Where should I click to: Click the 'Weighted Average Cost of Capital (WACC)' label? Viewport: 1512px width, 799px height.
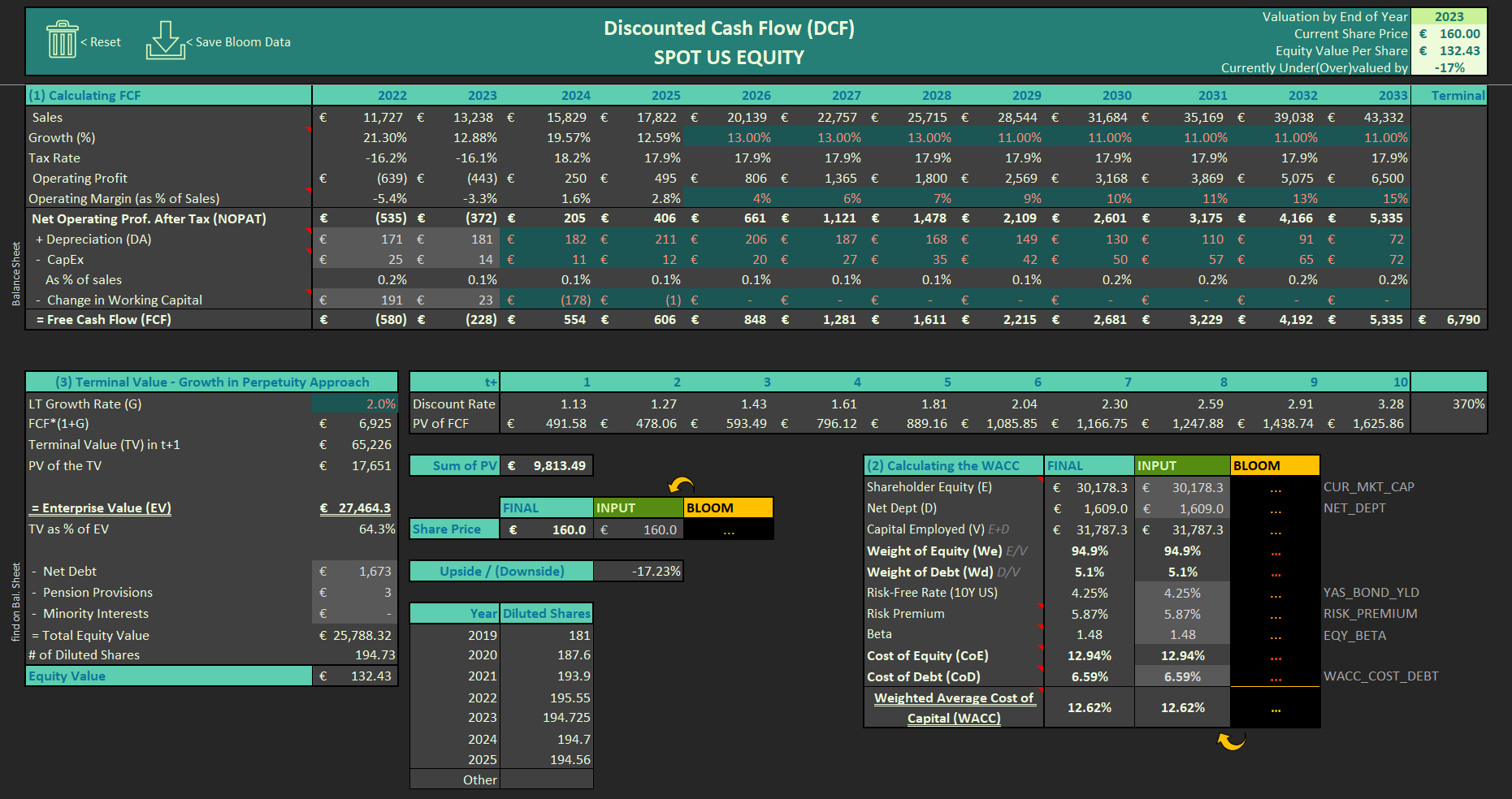(954, 708)
